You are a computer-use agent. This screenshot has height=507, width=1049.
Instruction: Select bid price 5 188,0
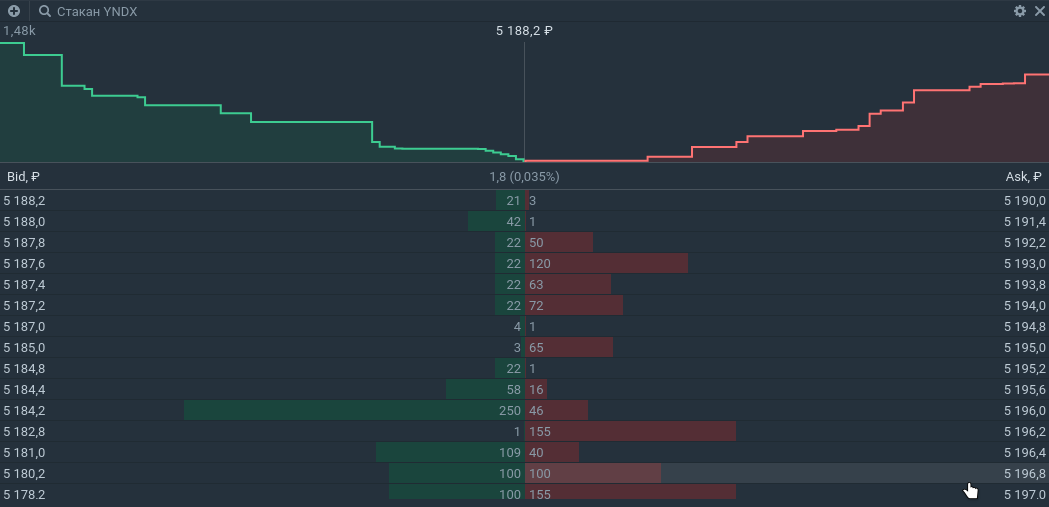(x=24, y=221)
